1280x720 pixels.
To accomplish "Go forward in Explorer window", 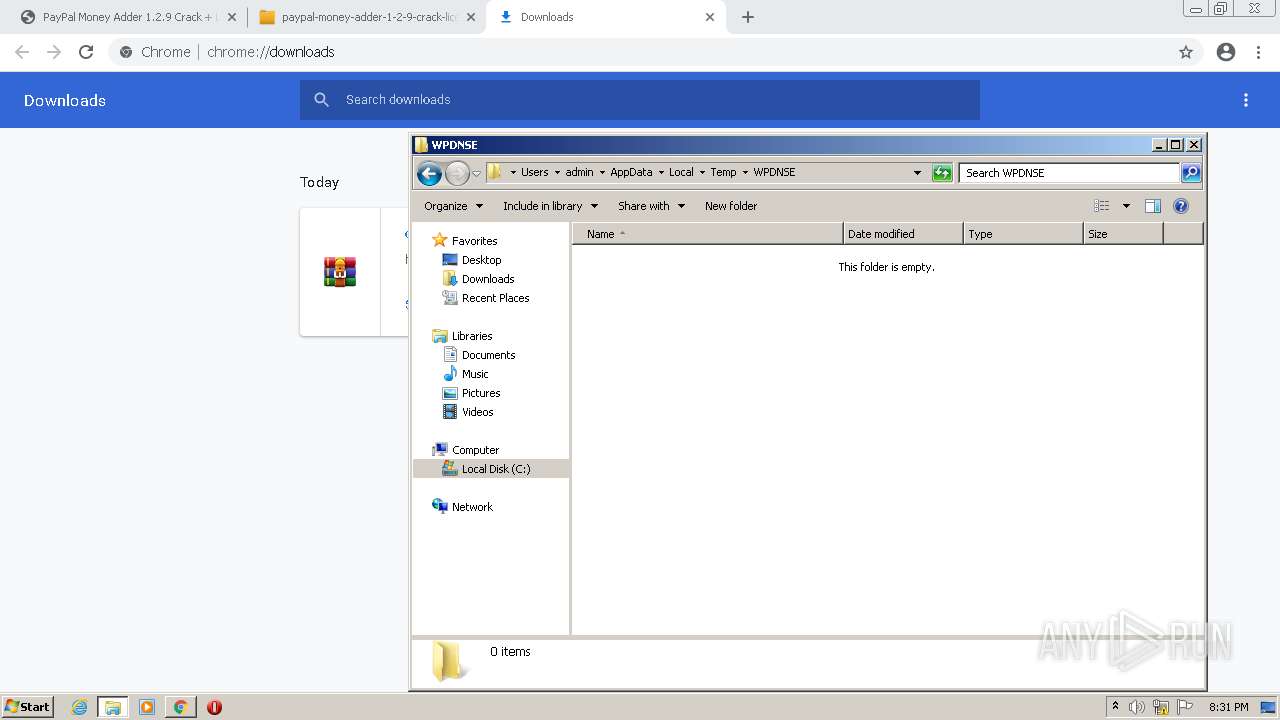I will pyautogui.click(x=457, y=173).
